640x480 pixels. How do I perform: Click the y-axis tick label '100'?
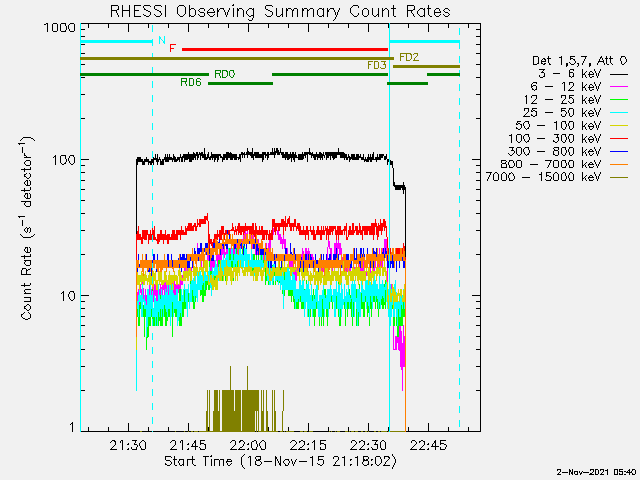tap(64, 160)
